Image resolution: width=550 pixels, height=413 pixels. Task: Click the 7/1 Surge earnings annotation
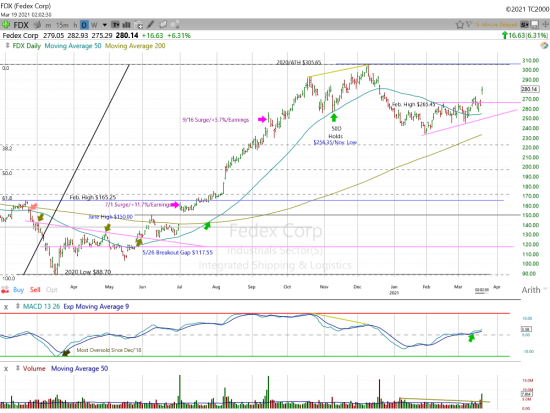(138, 205)
